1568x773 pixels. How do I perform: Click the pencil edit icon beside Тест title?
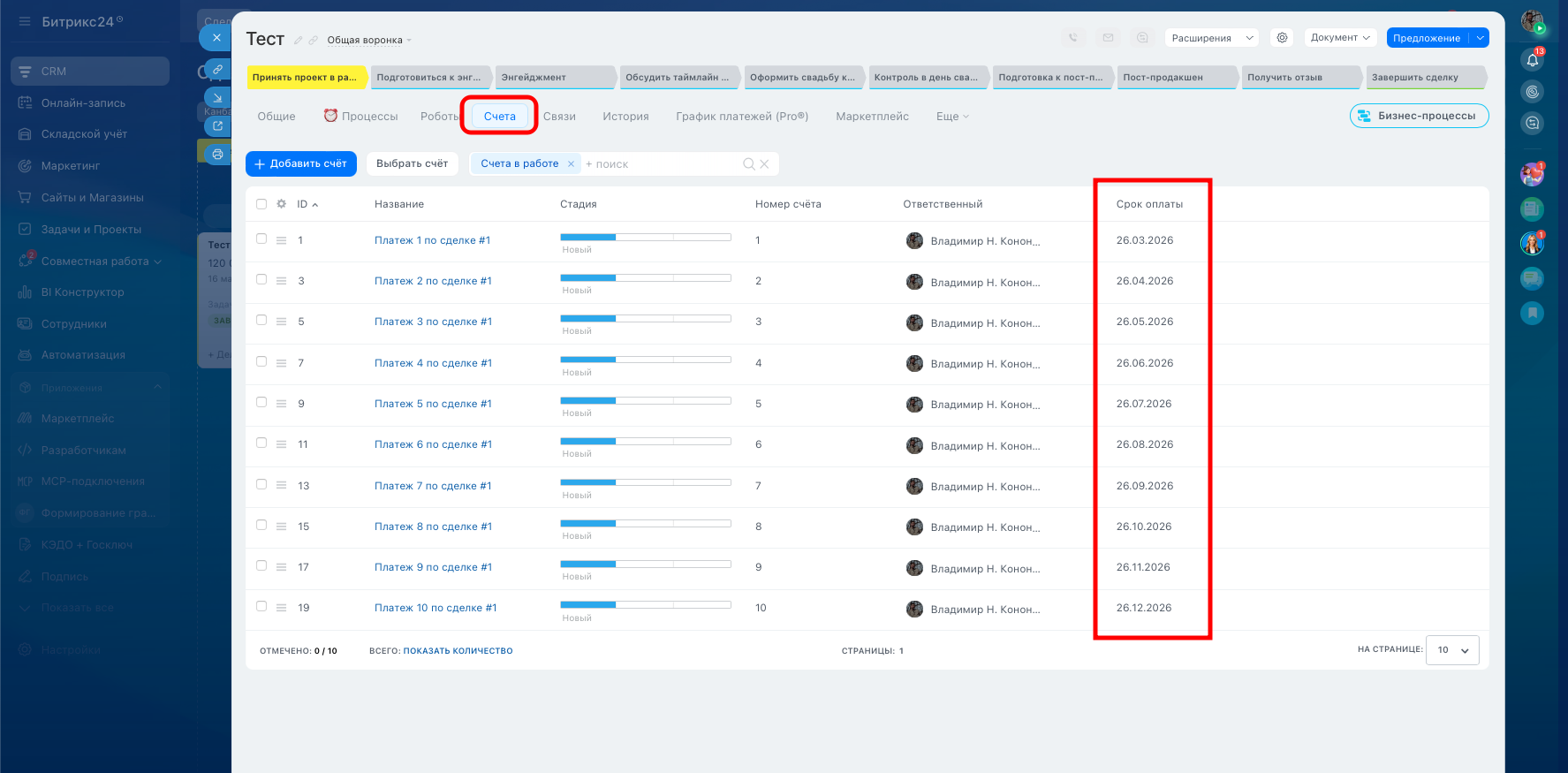299,41
